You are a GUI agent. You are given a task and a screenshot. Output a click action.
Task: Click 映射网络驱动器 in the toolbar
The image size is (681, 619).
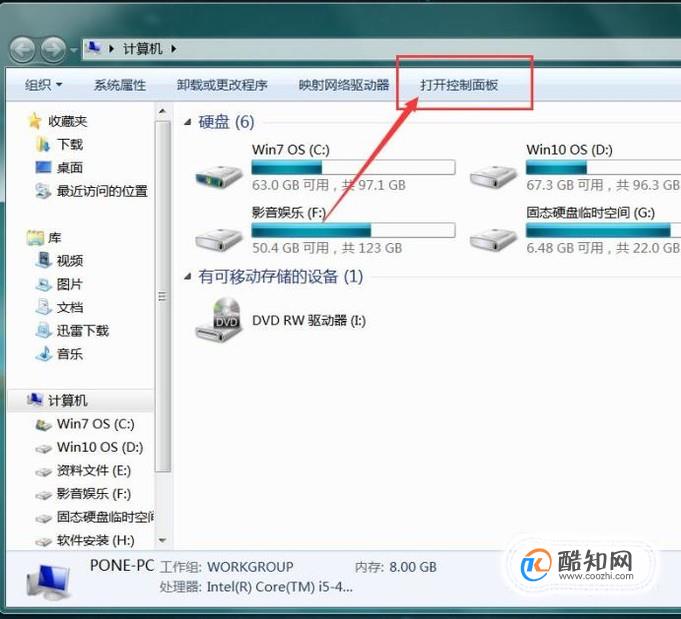coord(344,85)
